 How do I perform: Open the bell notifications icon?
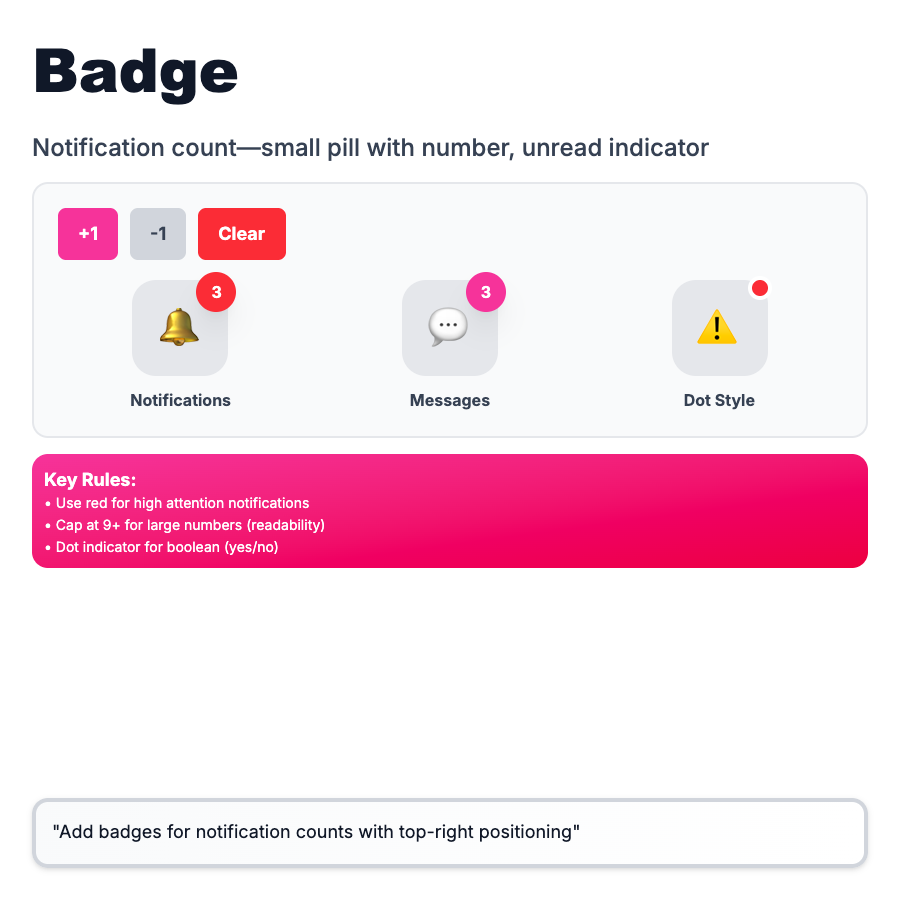click(x=179, y=329)
